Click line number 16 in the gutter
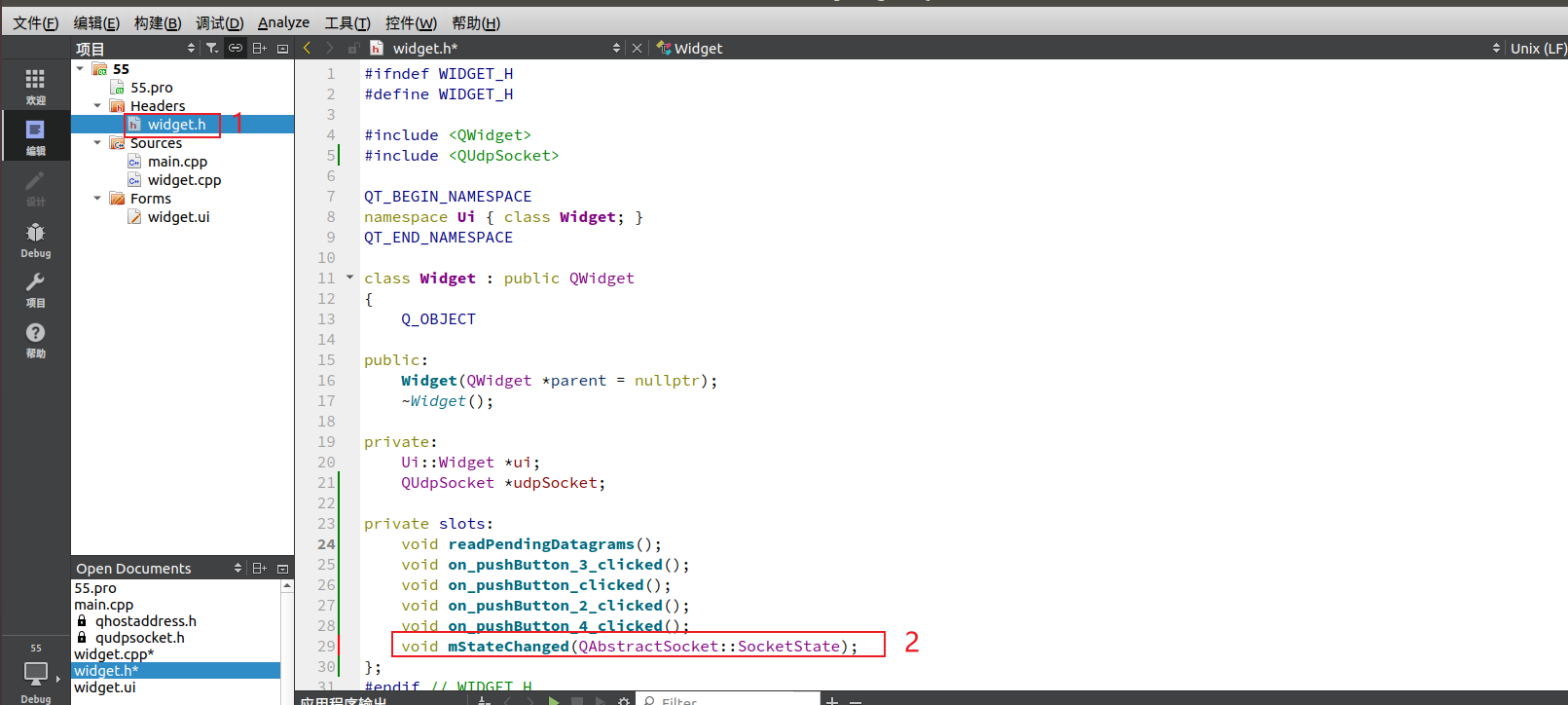The height and width of the screenshot is (705, 1568). (326, 381)
